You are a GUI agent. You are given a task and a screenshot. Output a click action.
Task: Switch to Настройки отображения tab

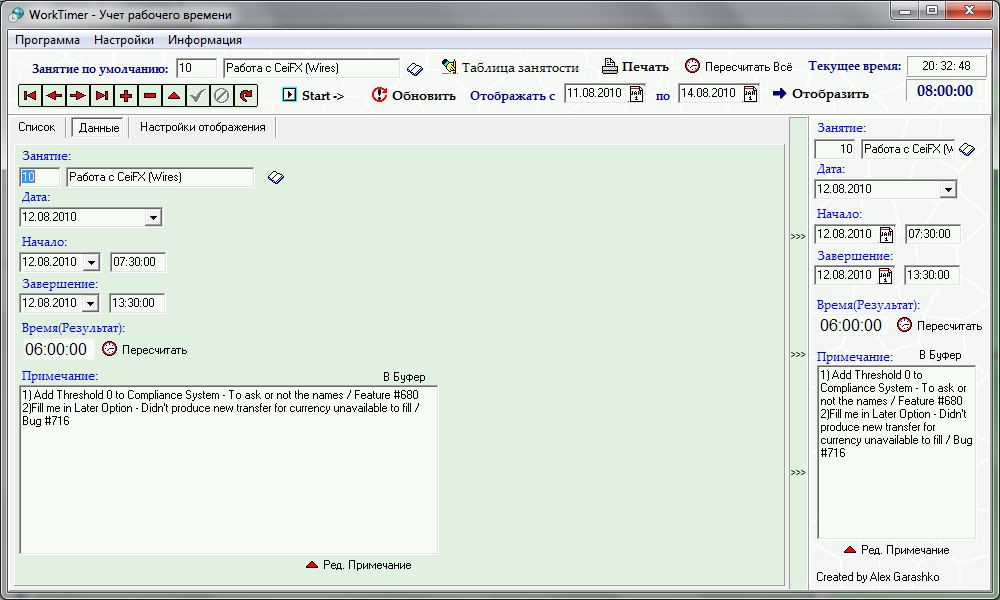[x=202, y=127]
